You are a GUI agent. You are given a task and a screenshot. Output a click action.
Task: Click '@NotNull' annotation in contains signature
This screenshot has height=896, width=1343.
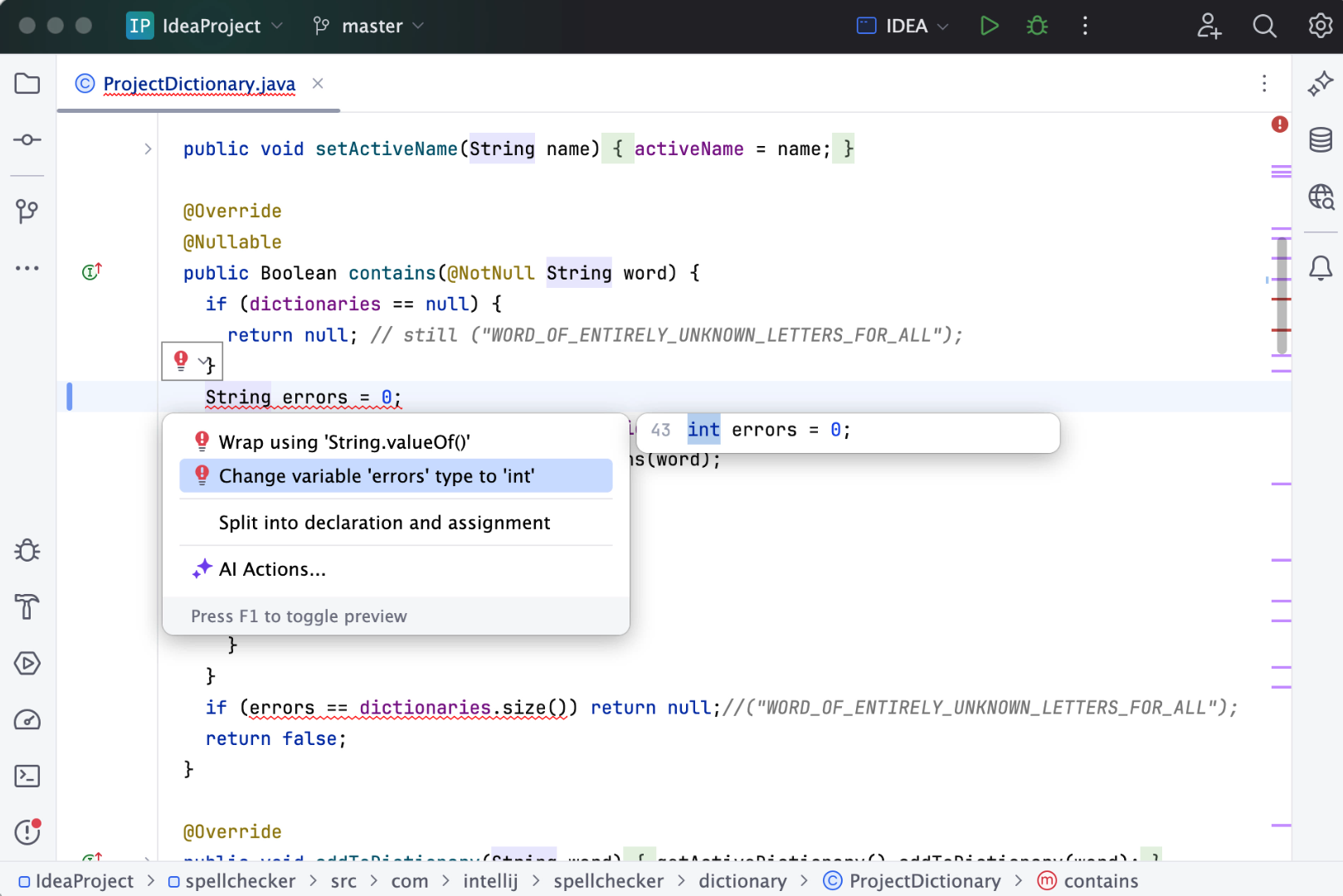click(x=491, y=273)
